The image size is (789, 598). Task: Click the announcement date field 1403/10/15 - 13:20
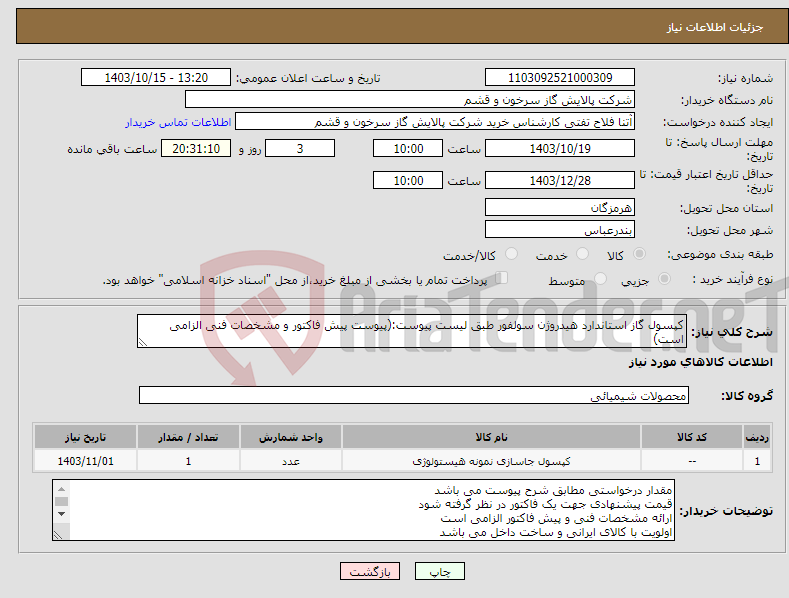(156, 78)
